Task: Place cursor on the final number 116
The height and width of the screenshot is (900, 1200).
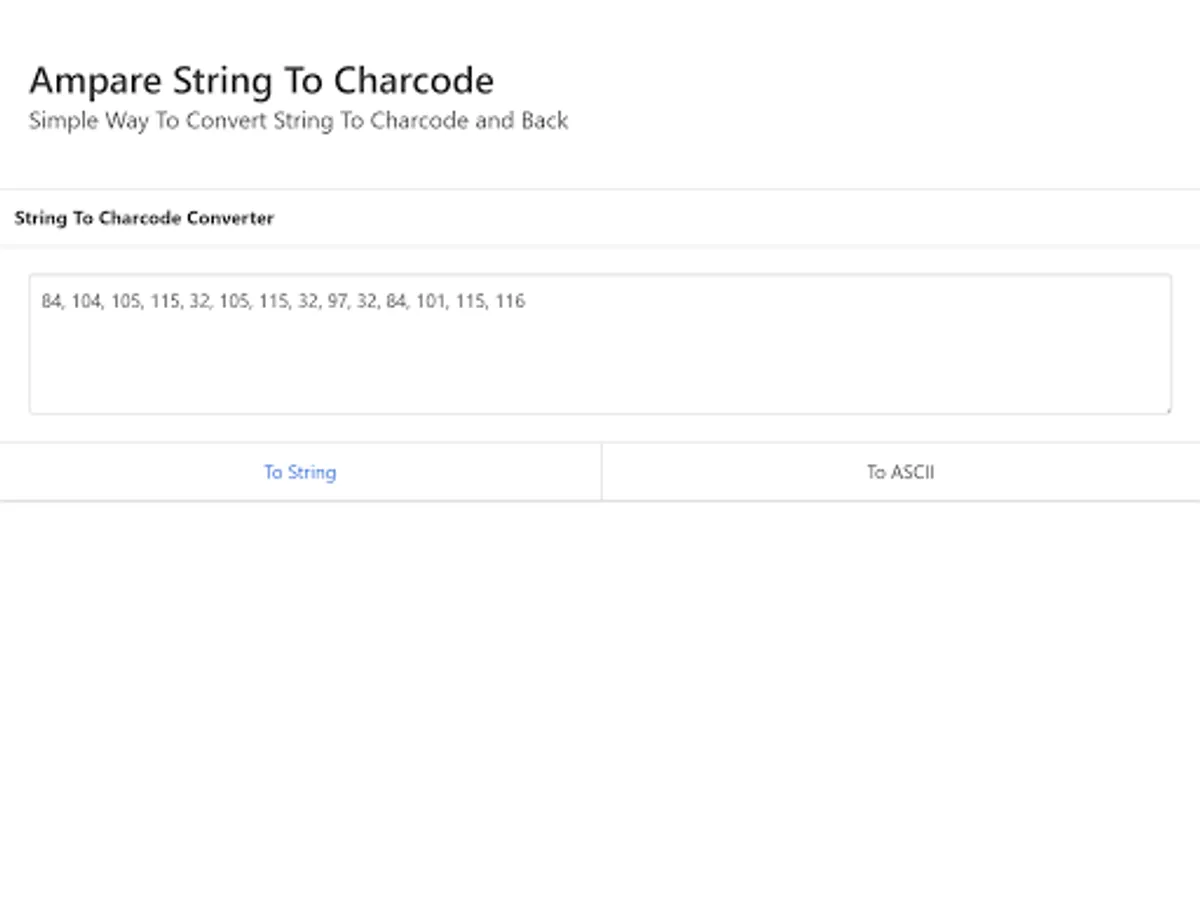Action: click(510, 301)
